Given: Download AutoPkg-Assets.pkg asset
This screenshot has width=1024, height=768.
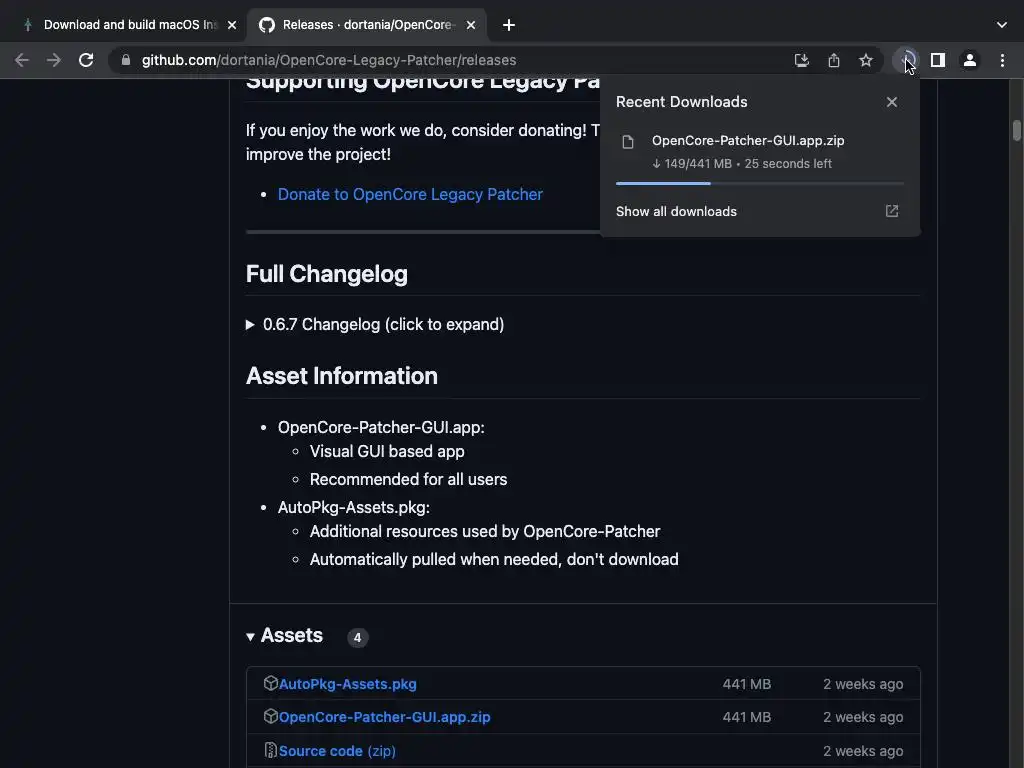Looking at the screenshot, I should point(347,684).
